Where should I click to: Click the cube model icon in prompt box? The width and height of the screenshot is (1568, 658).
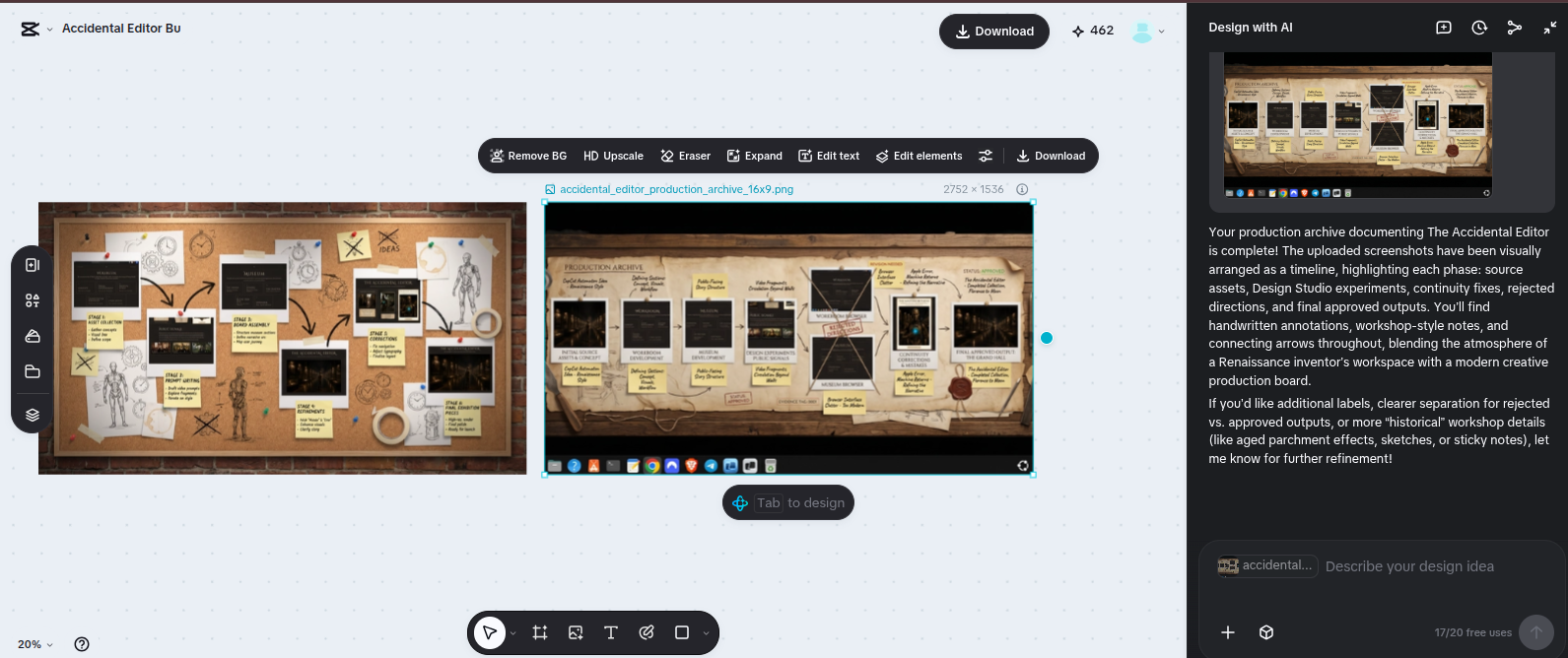coord(1267,632)
